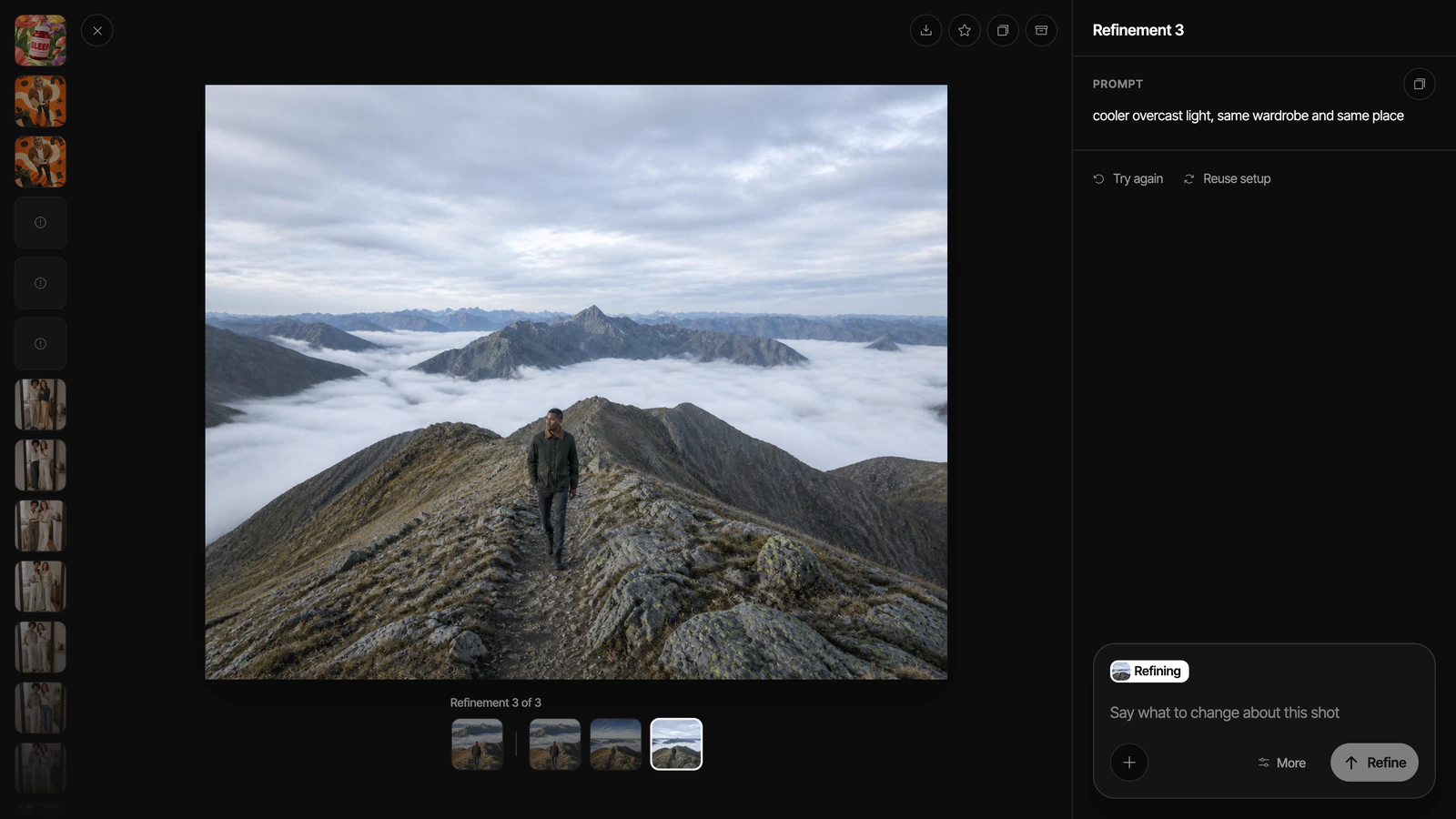This screenshot has width=1456, height=819.
Task: Archive the image with the box icon
Action: pyautogui.click(x=1041, y=30)
